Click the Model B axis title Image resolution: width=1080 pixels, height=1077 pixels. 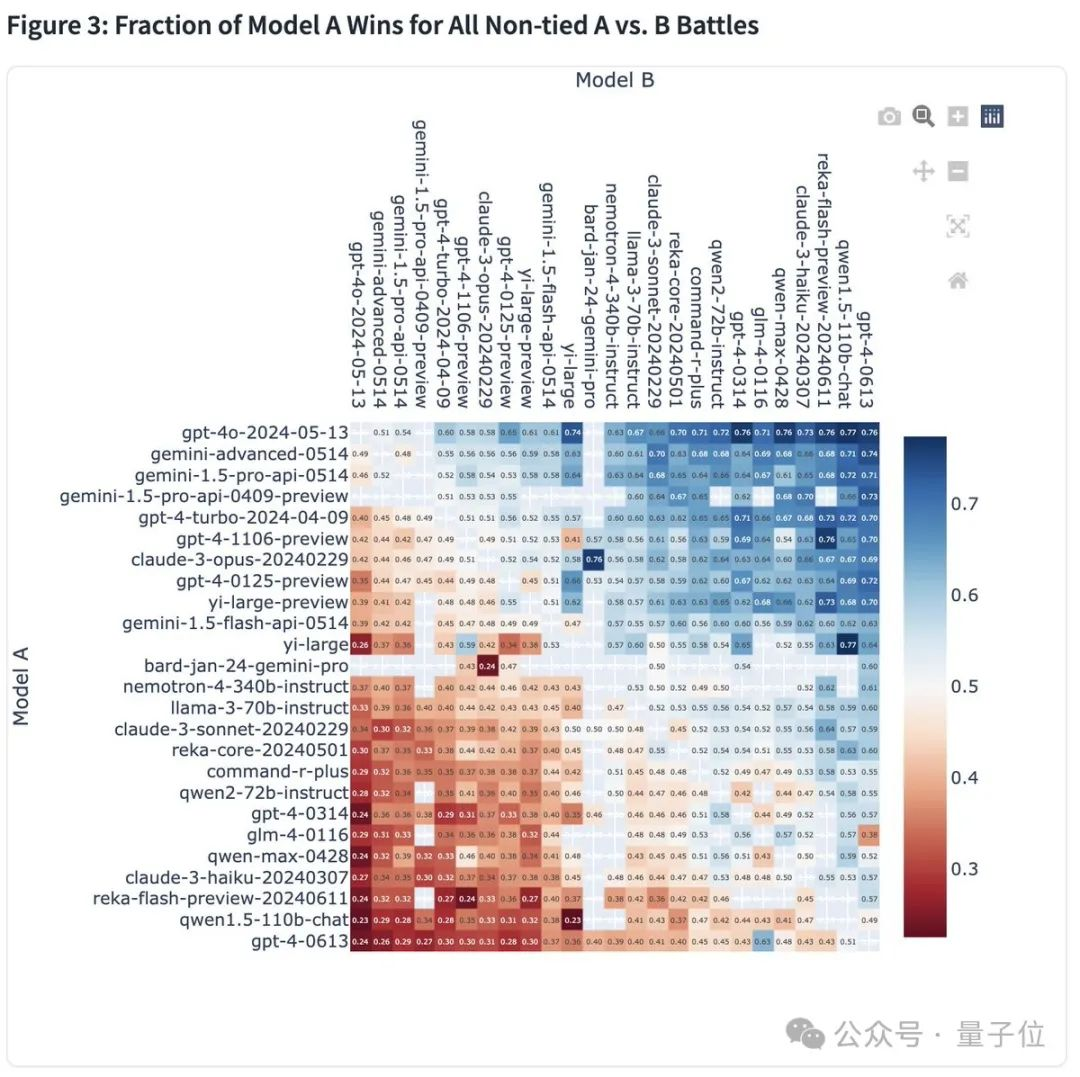click(614, 81)
